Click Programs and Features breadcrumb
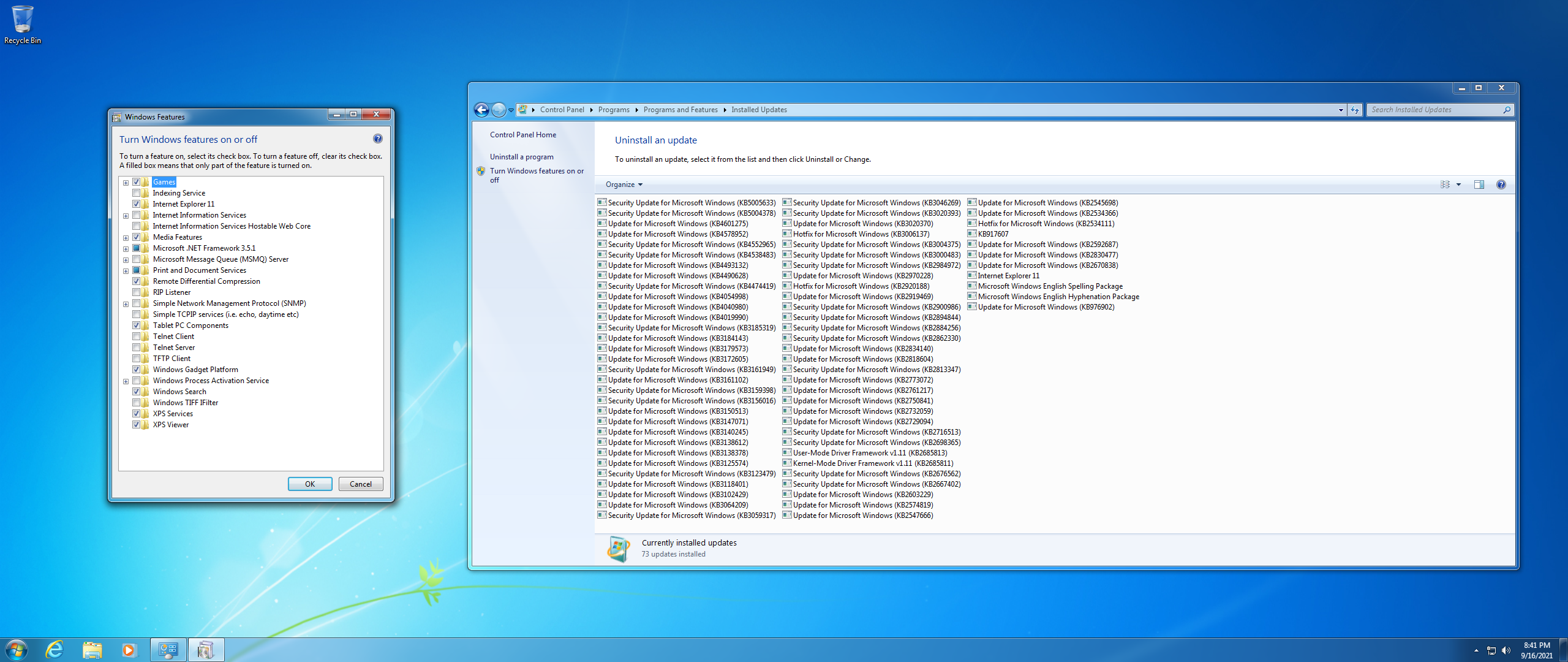This screenshot has height=662, width=1568. 680,110
